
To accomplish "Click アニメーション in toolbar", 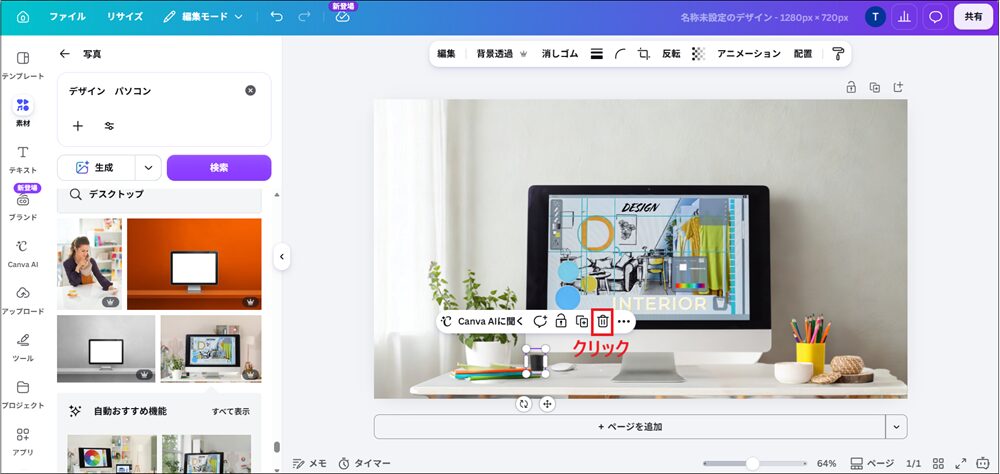I will click(x=749, y=54).
